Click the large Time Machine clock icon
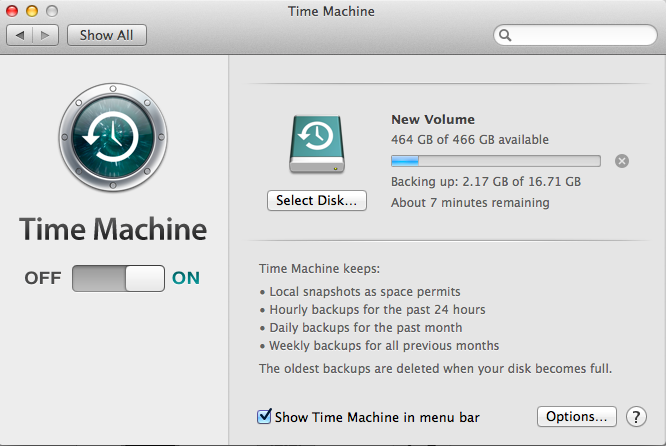The image size is (666, 446). [x=113, y=137]
